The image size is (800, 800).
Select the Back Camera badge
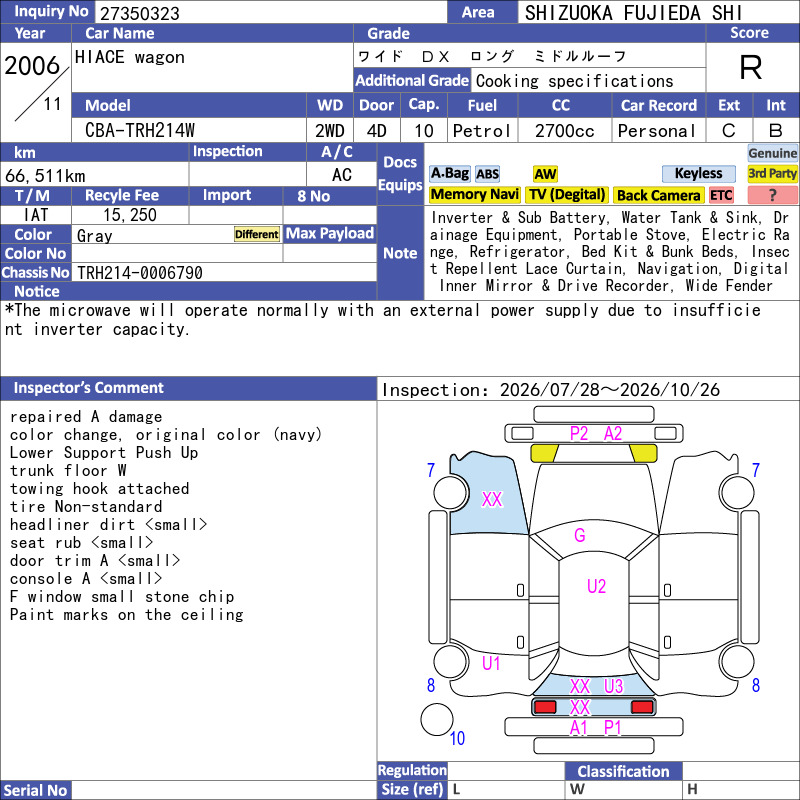tap(658, 195)
